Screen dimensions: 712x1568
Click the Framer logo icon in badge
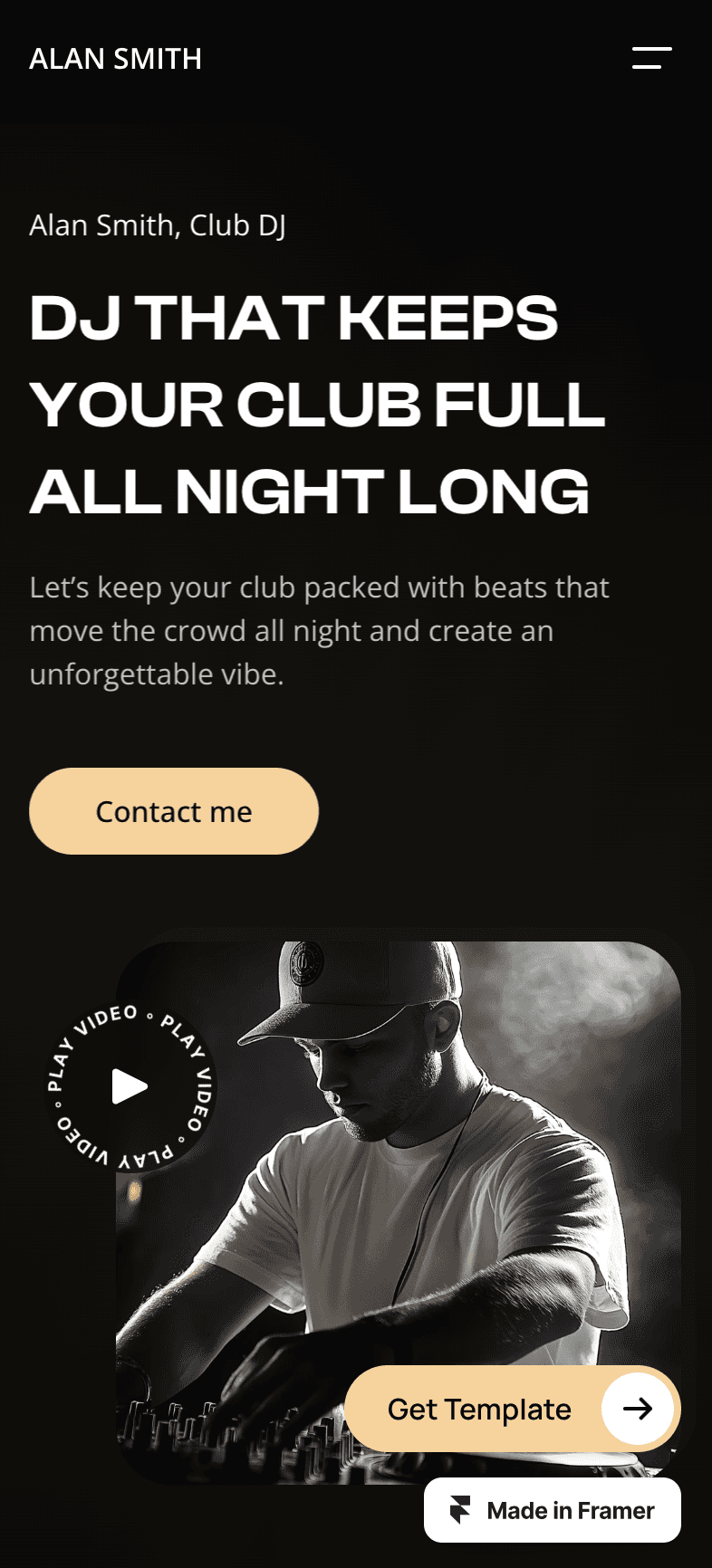(x=461, y=1510)
